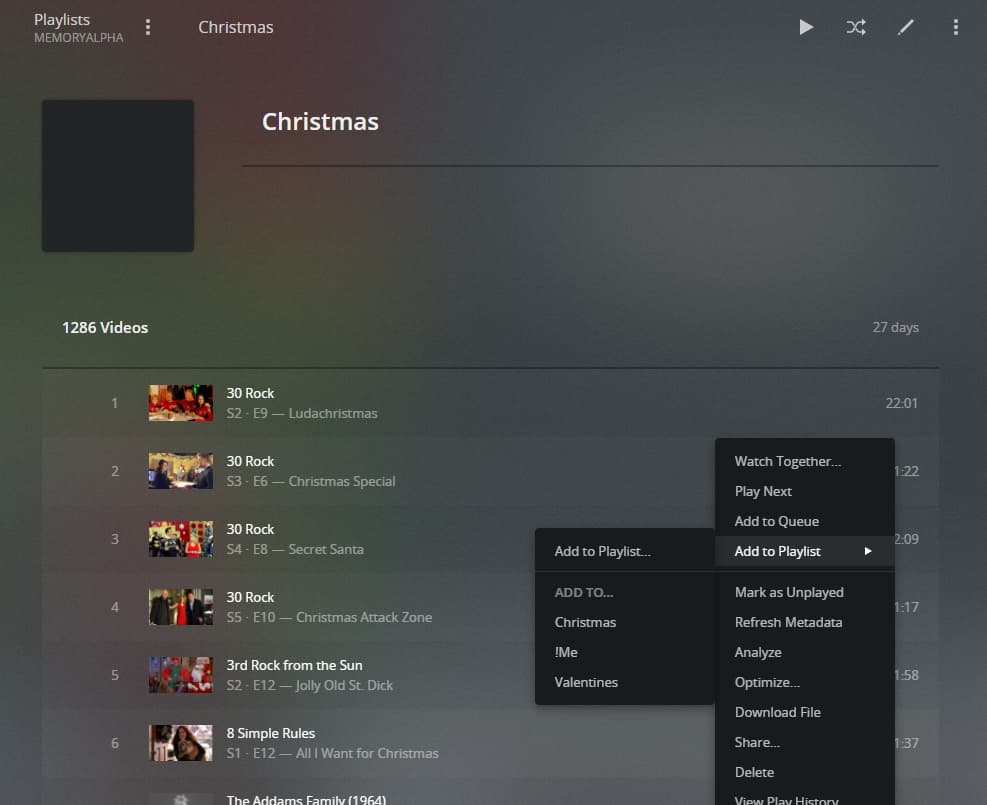This screenshot has width=987, height=805.
Task: Choose Play Next in the menu
Action: click(804, 491)
